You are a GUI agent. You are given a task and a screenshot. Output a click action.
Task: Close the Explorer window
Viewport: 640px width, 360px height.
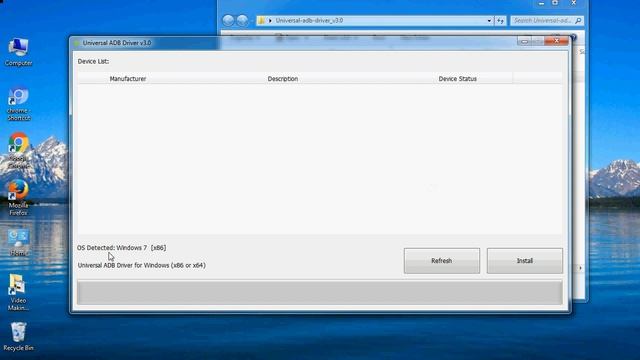pos(573,3)
